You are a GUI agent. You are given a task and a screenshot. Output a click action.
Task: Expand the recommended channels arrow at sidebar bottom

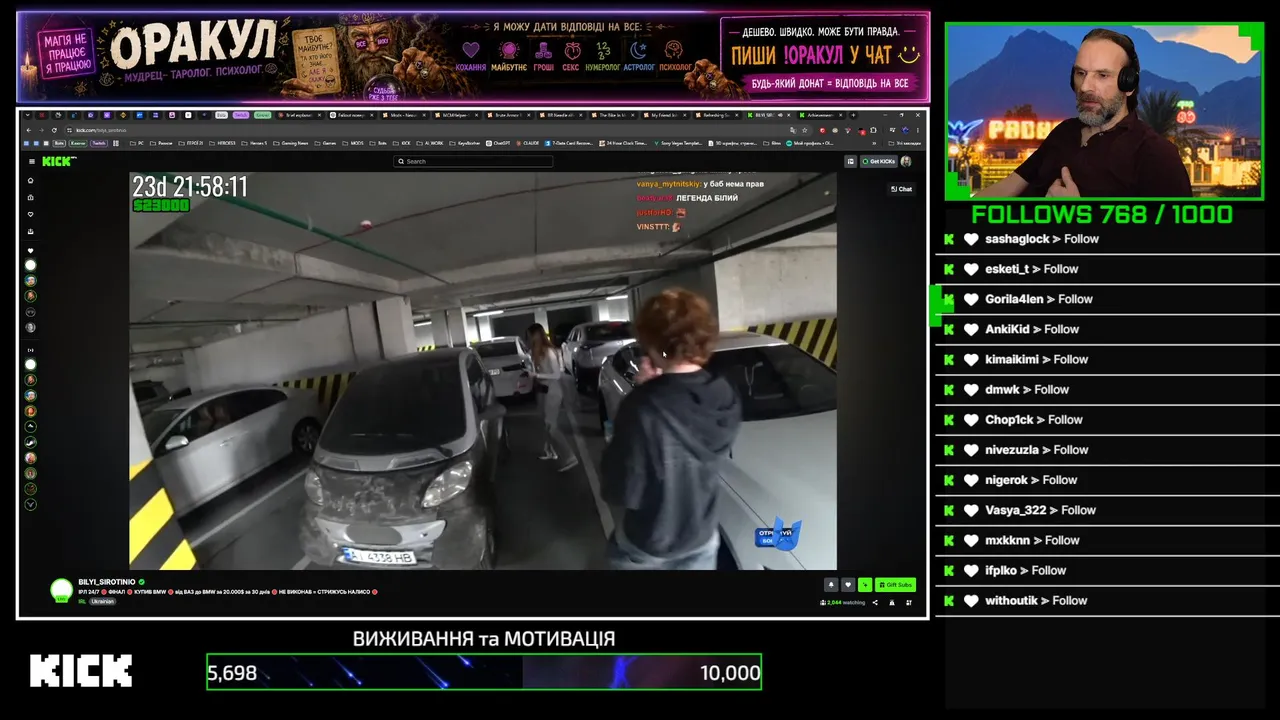tap(31, 504)
